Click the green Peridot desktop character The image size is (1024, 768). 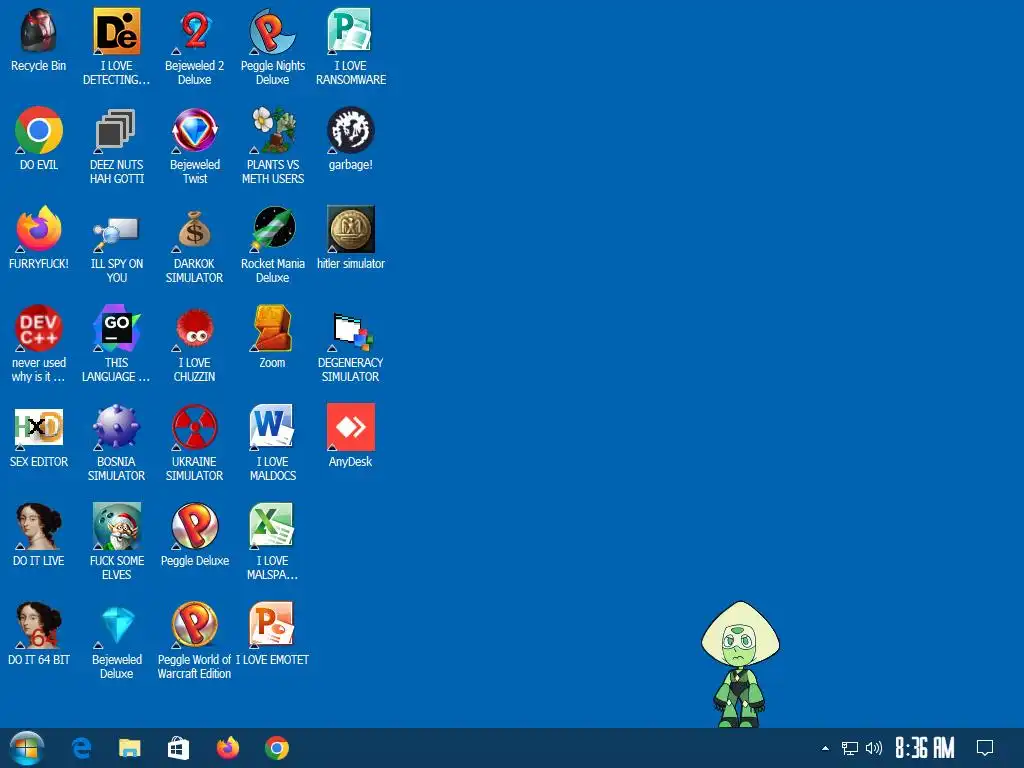pyautogui.click(x=740, y=664)
